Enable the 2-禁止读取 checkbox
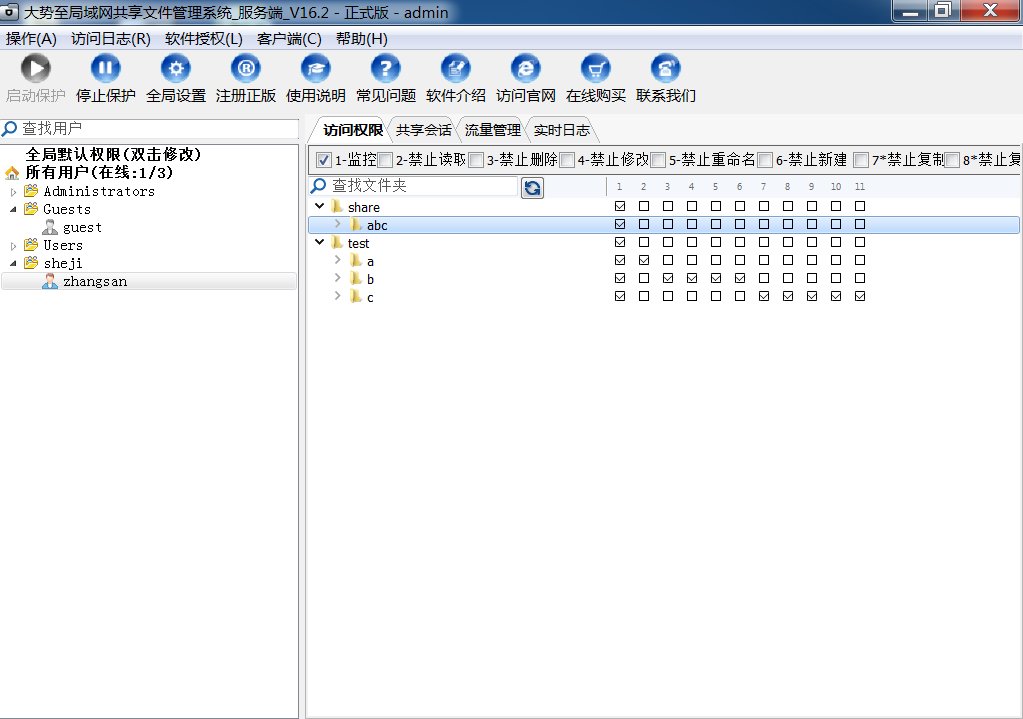The height and width of the screenshot is (719, 1023). (x=385, y=160)
